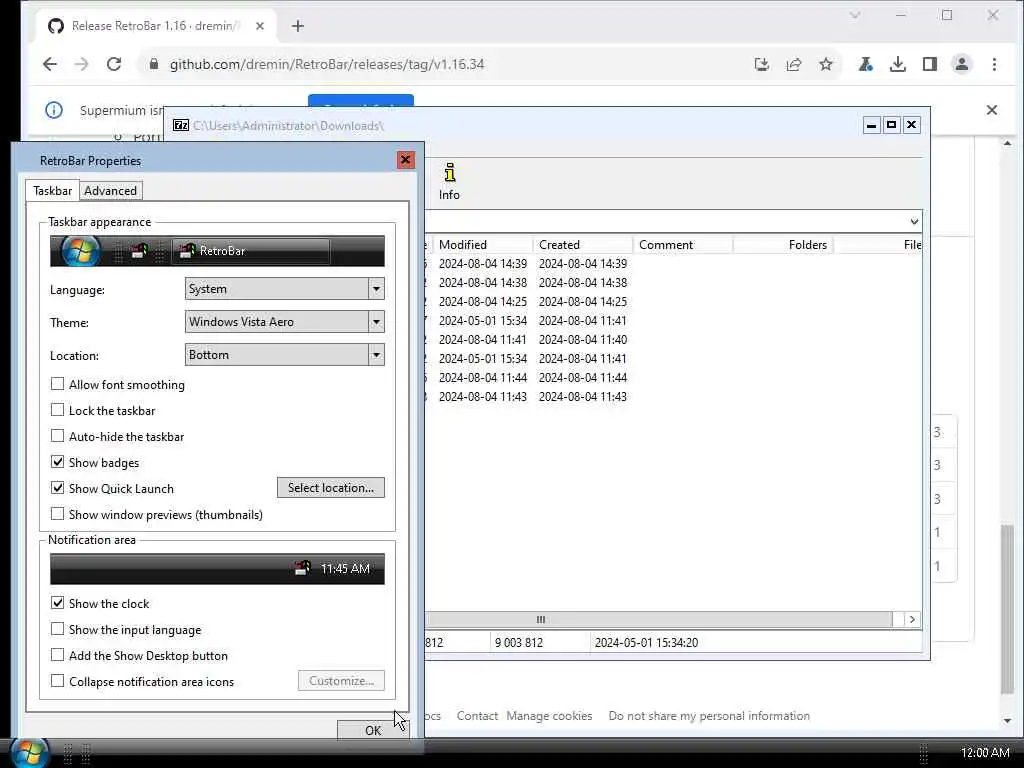This screenshot has width=1024, height=768.
Task: Toggle the browser side panel icon
Action: tap(930, 64)
